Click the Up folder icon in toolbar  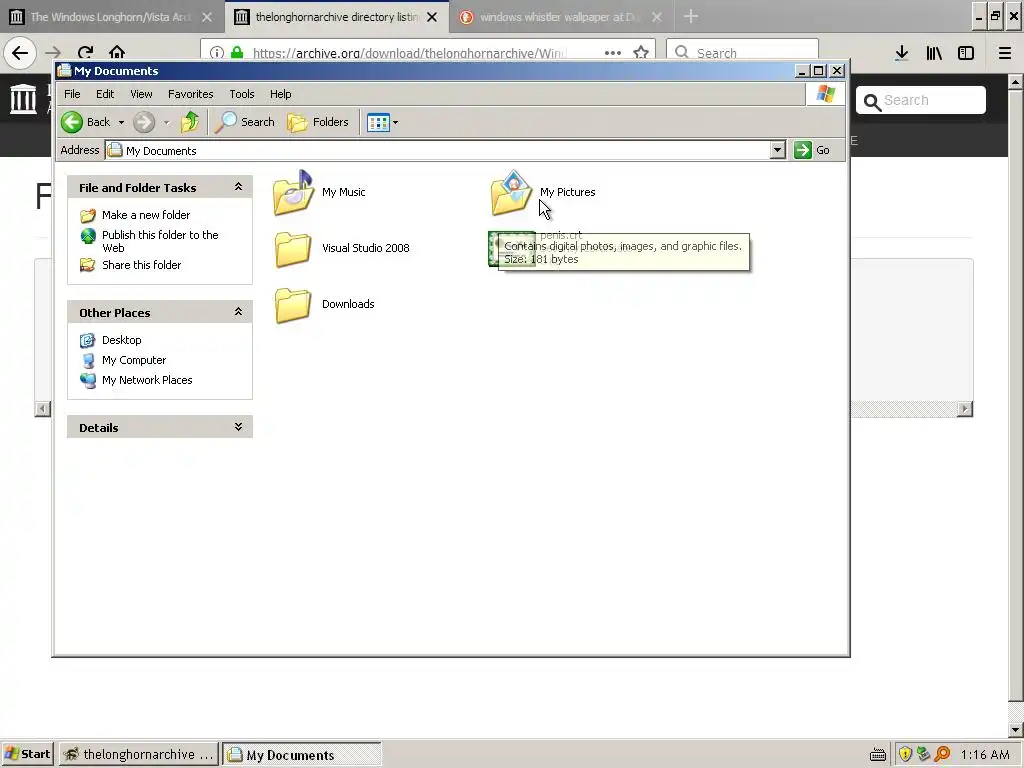point(190,122)
